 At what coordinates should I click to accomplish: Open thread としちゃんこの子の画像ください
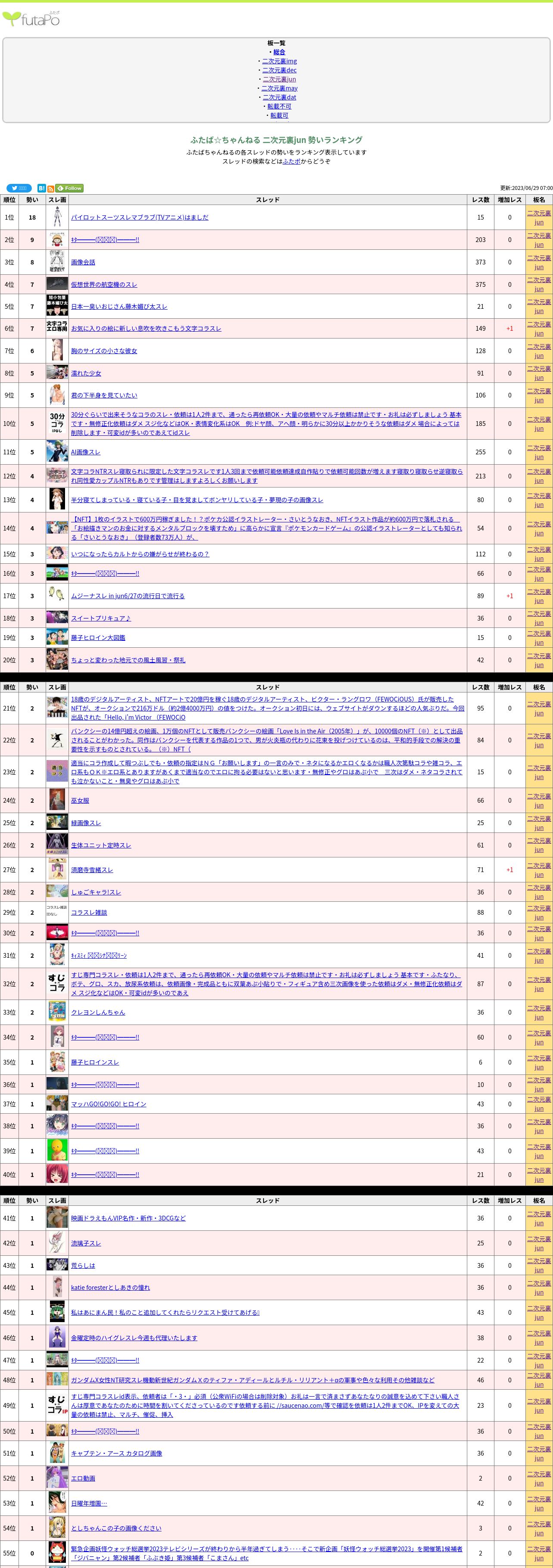click(116, 1528)
